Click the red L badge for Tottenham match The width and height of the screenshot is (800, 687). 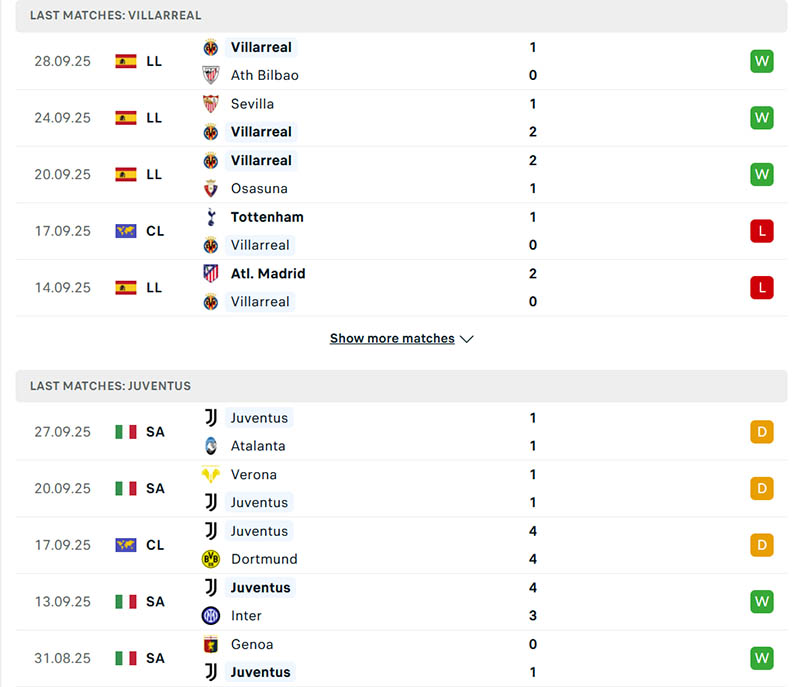tap(762, 231)
